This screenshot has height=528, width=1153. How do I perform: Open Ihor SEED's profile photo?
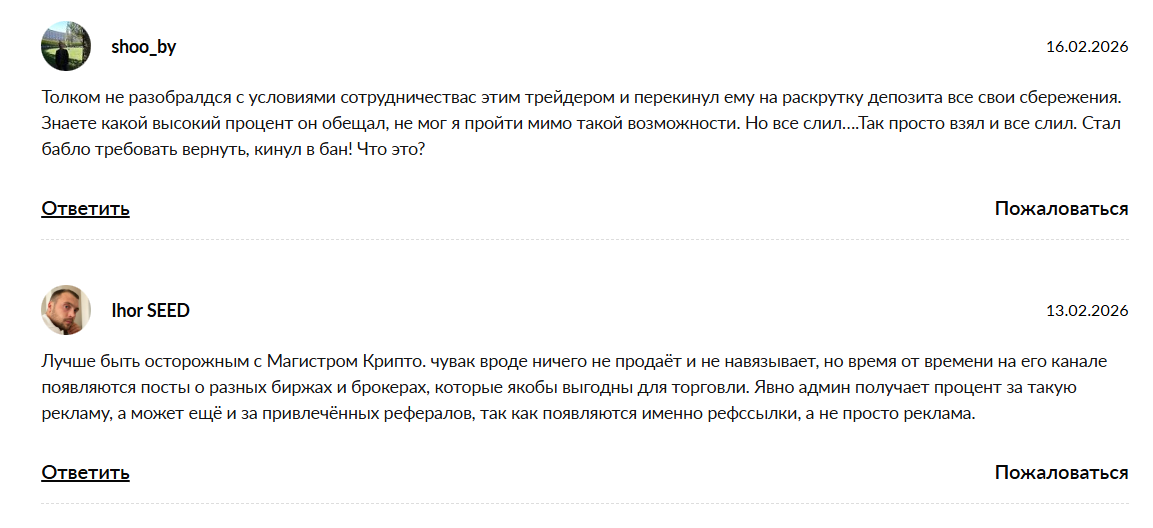click(66, 310)
